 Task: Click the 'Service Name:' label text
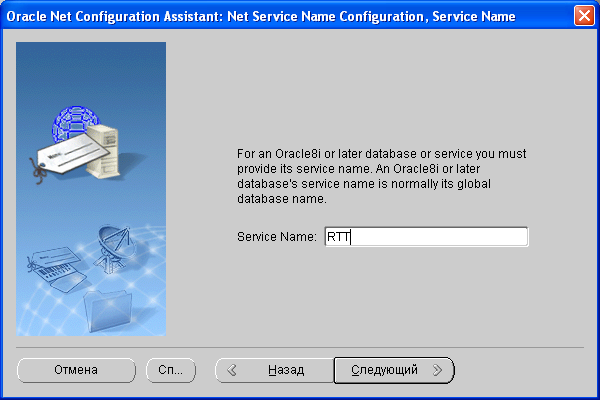(277, 237)
